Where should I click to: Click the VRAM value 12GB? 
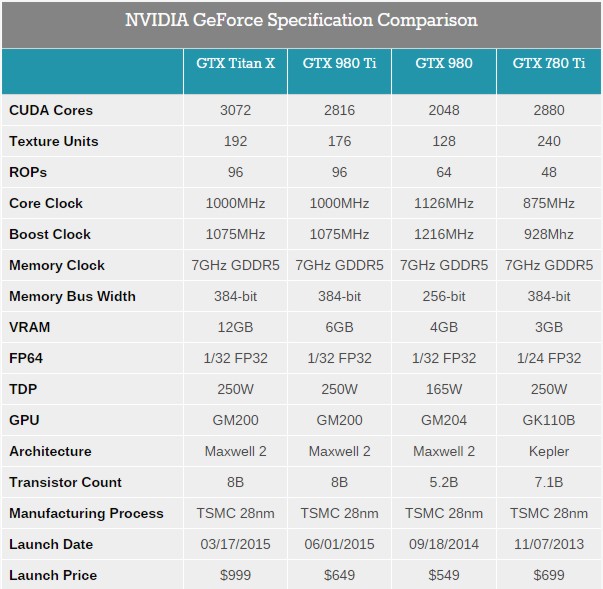point(235,327)
